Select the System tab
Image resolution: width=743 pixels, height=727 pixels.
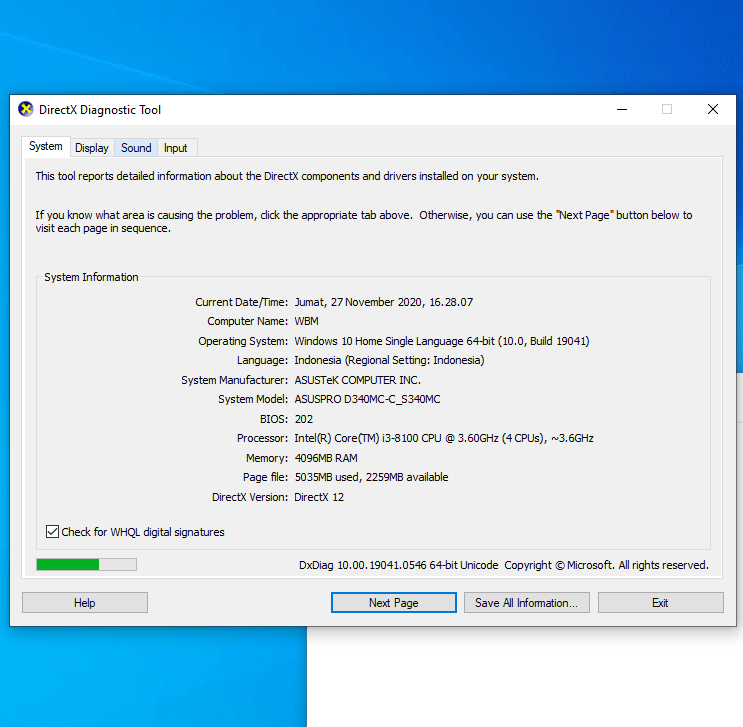tap(46, 146)
